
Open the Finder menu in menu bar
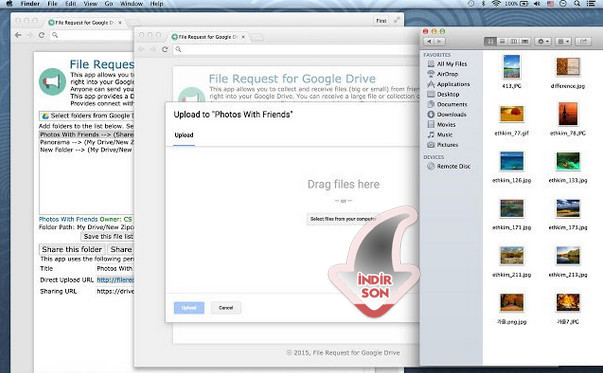point(30,4)
